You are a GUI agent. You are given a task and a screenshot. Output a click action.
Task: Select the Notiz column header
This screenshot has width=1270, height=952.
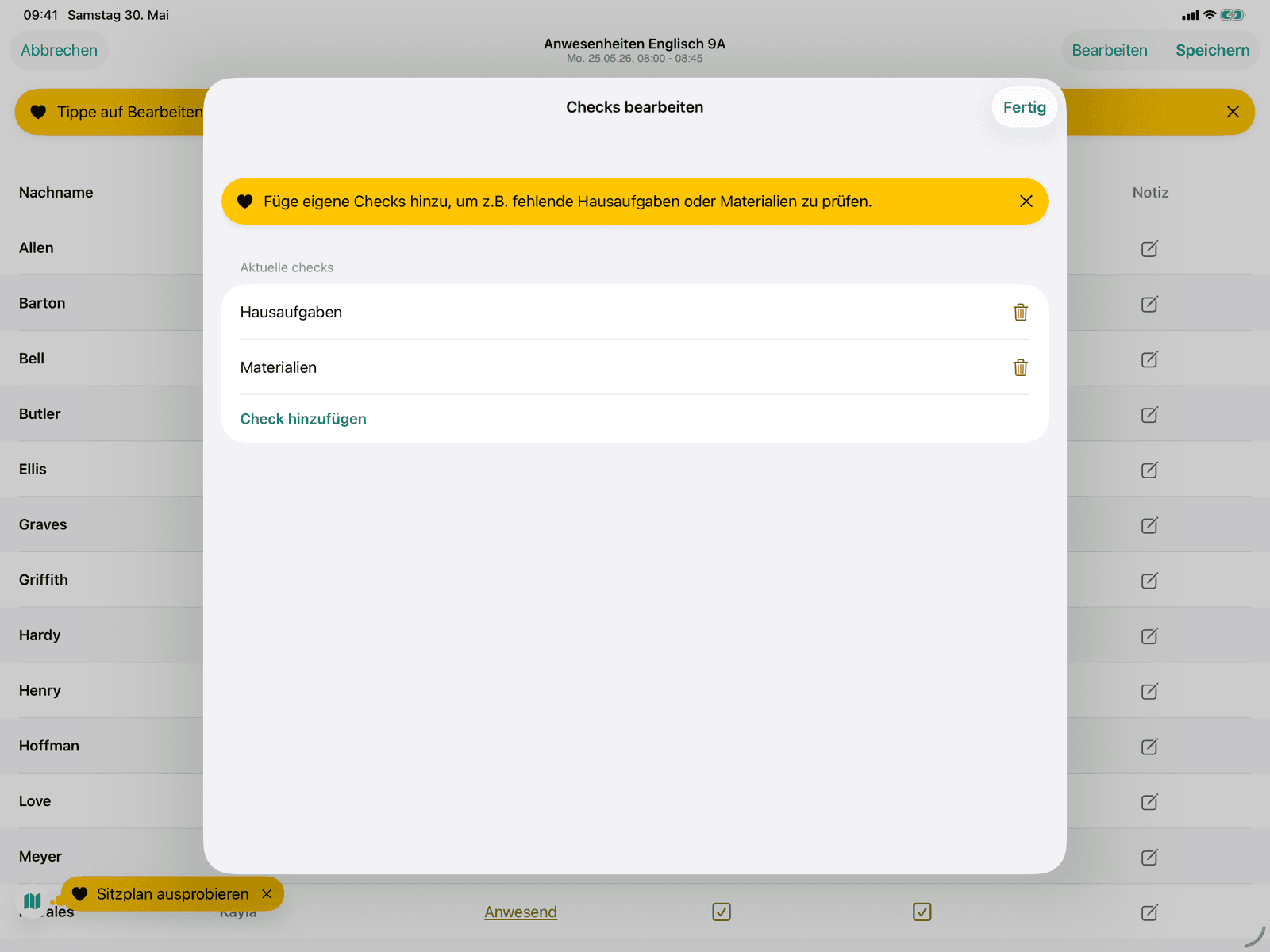(x=1150, y=193)
